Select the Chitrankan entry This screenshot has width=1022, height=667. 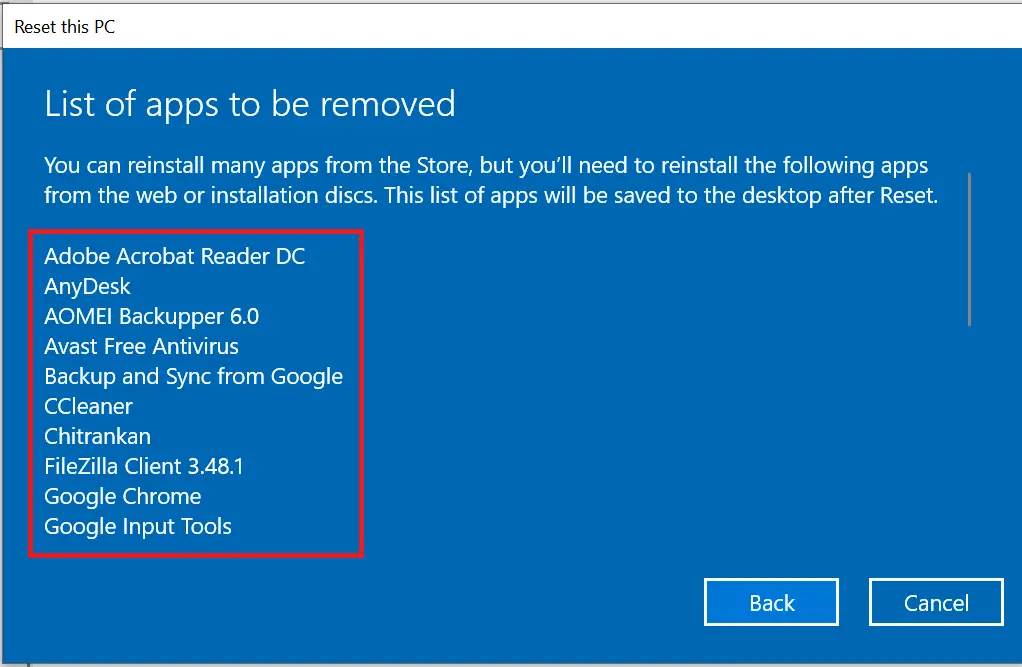click(x=98, y=436)
